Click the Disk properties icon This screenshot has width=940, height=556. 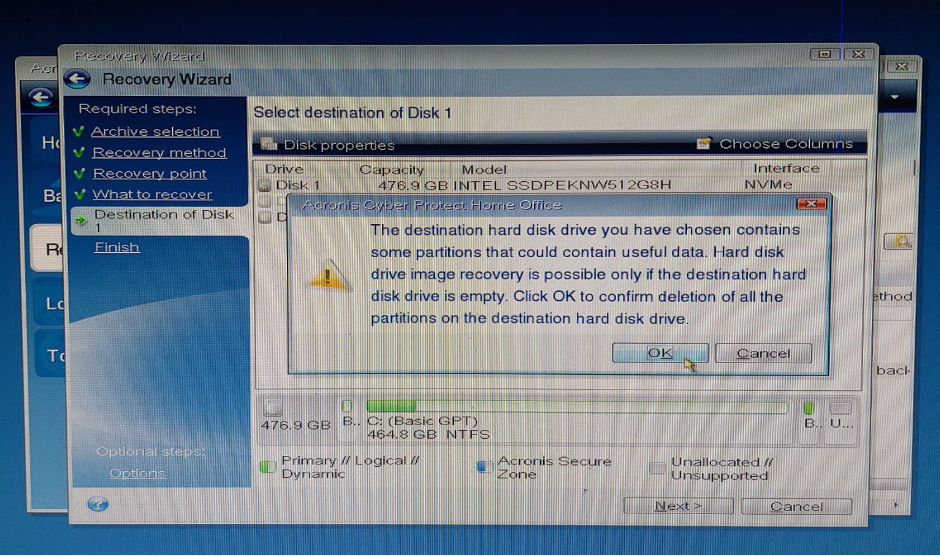(x=267, y=144)
